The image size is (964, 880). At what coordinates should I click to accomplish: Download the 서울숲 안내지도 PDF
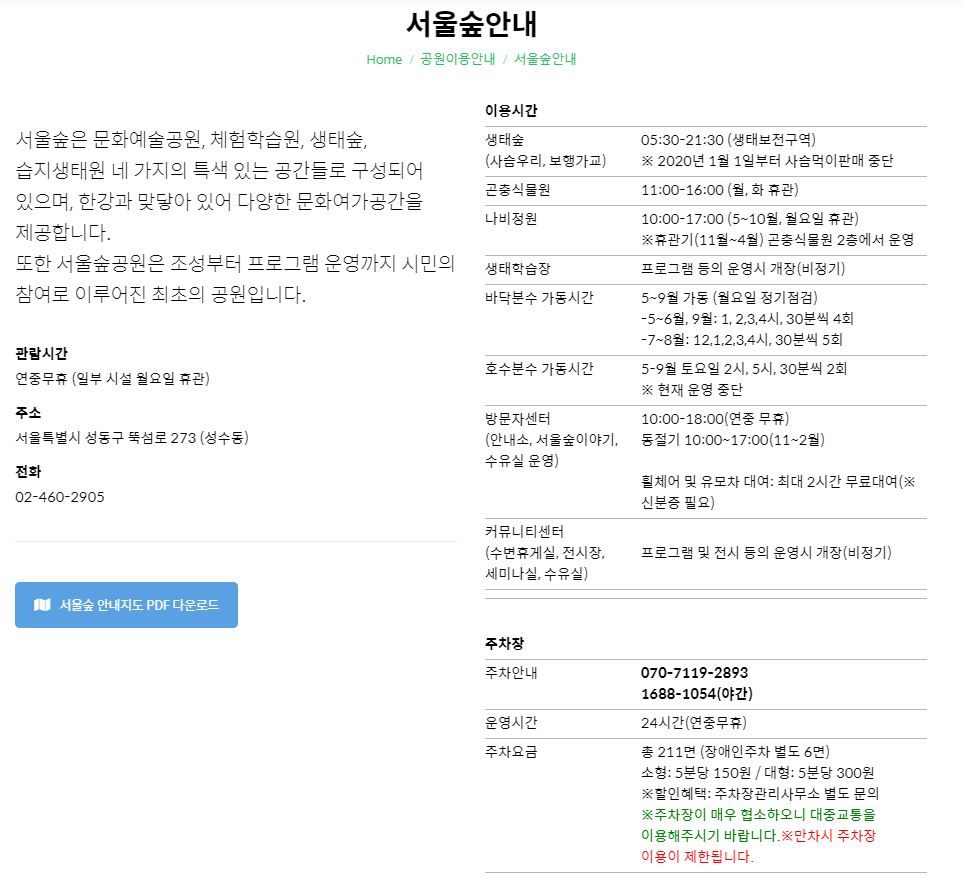[126, 605]
